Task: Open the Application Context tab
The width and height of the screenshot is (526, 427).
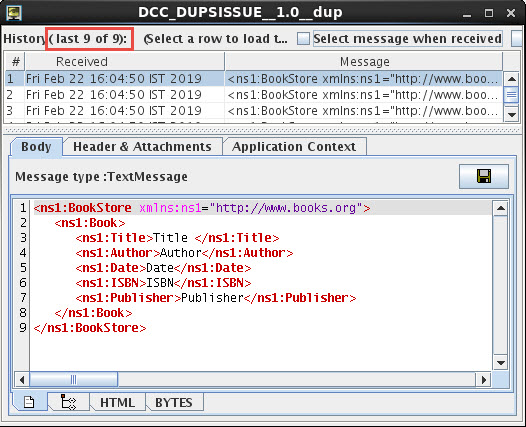Action: (x=294, y=147)
